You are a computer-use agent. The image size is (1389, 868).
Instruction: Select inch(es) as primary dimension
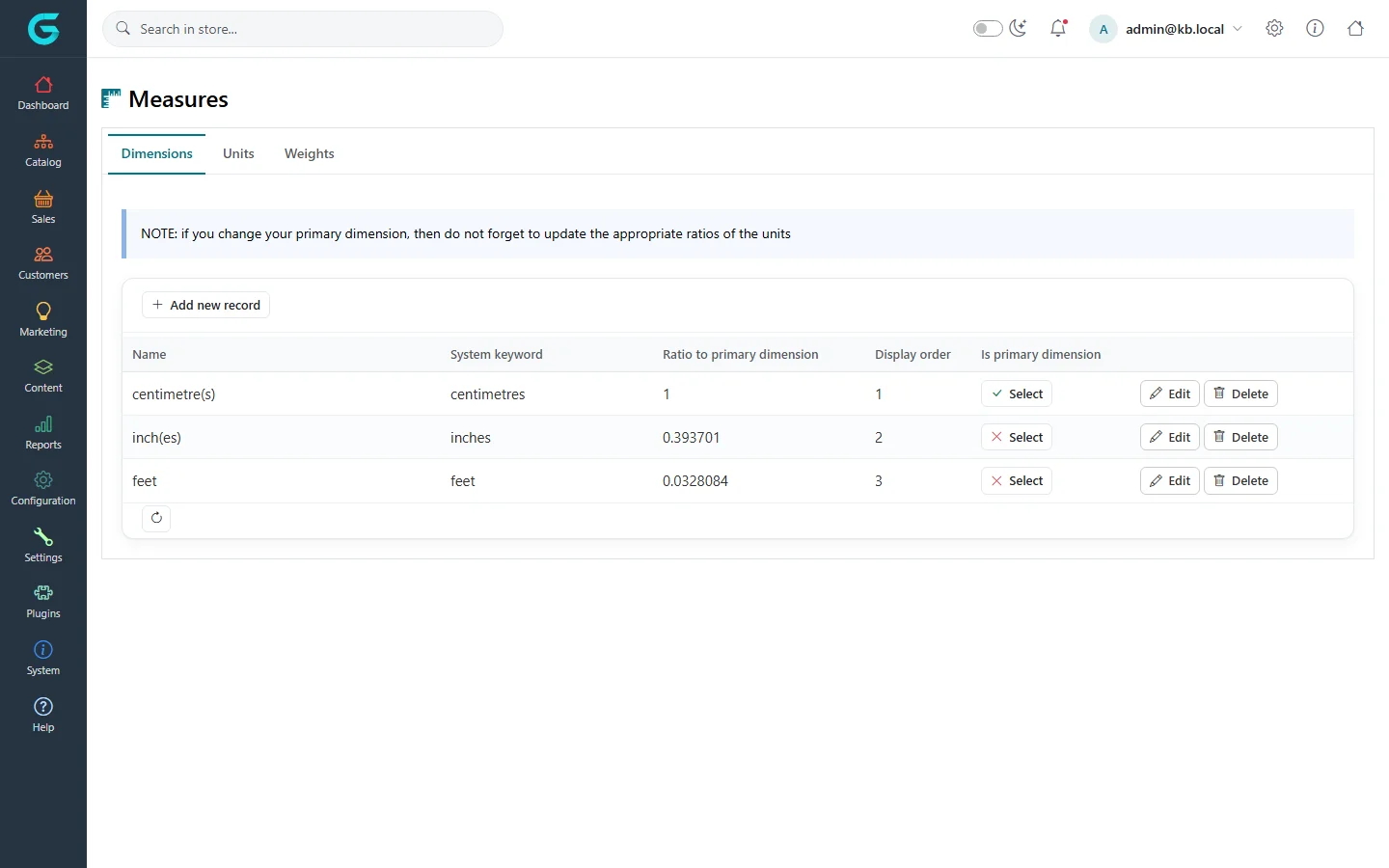coord(1017,437)
